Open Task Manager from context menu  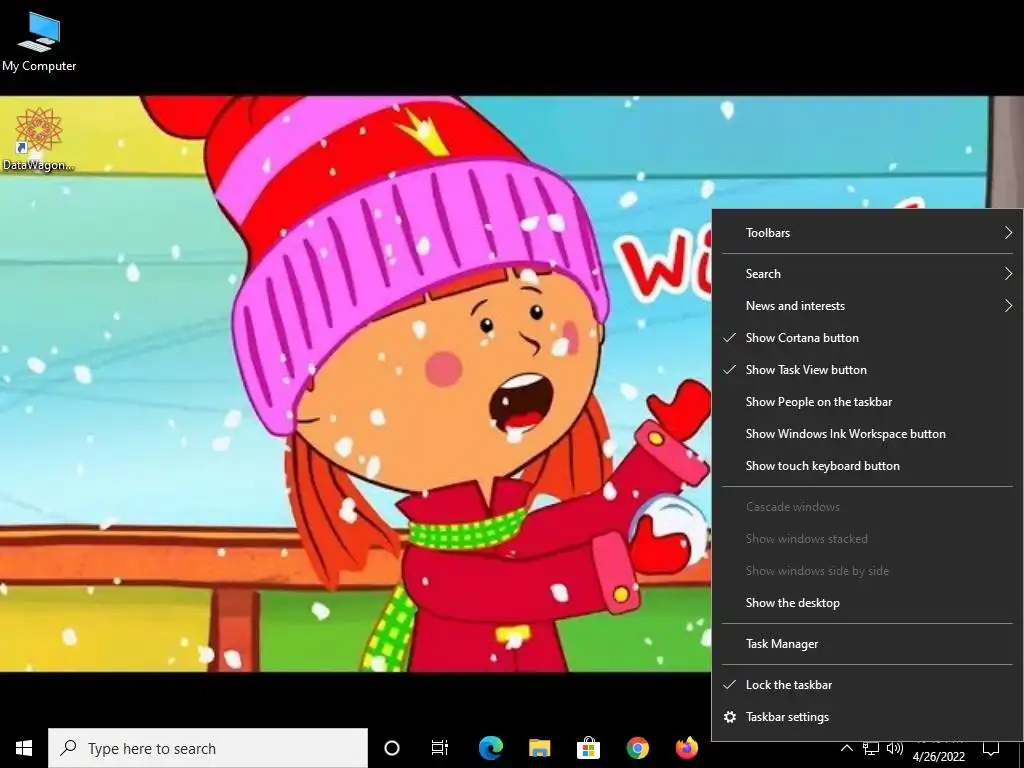pos(867,644)
